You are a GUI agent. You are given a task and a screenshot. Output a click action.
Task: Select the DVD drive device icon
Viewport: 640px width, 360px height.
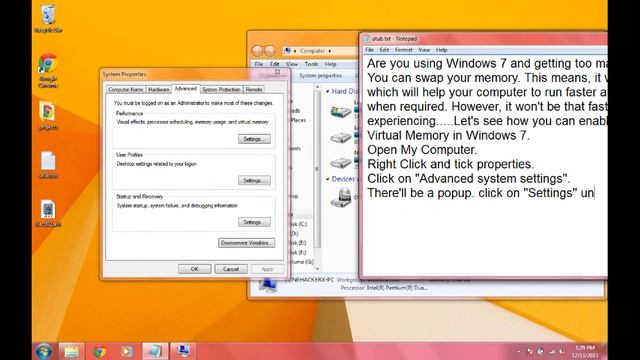(x=341, y=198)
